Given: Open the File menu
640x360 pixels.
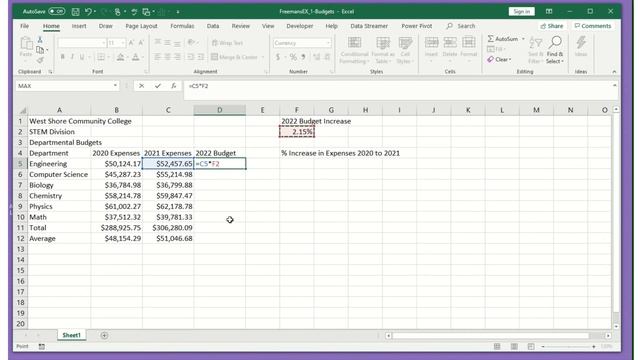Looking at the screenshot, I should (x=24, y=26).
